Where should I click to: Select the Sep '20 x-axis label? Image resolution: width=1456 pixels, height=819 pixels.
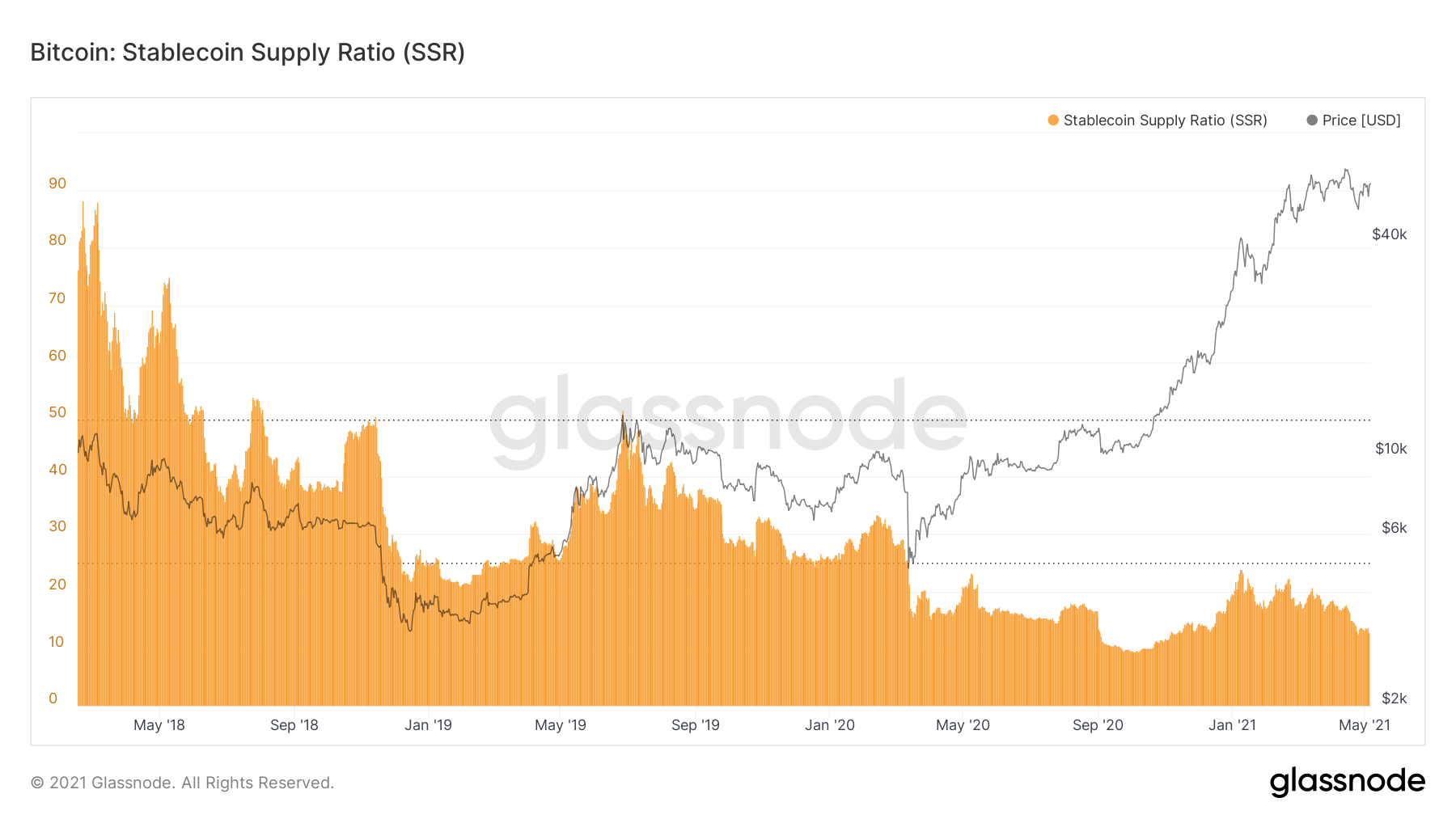point(1098,725)
